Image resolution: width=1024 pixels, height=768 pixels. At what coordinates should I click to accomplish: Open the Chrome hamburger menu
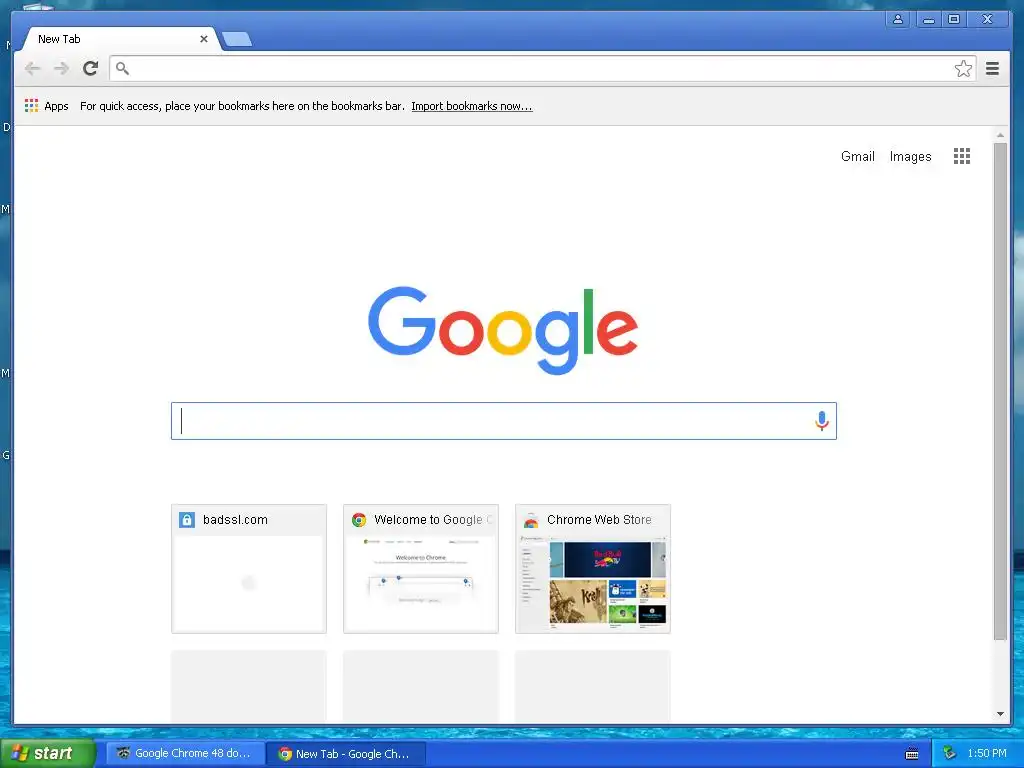point(992,68)
